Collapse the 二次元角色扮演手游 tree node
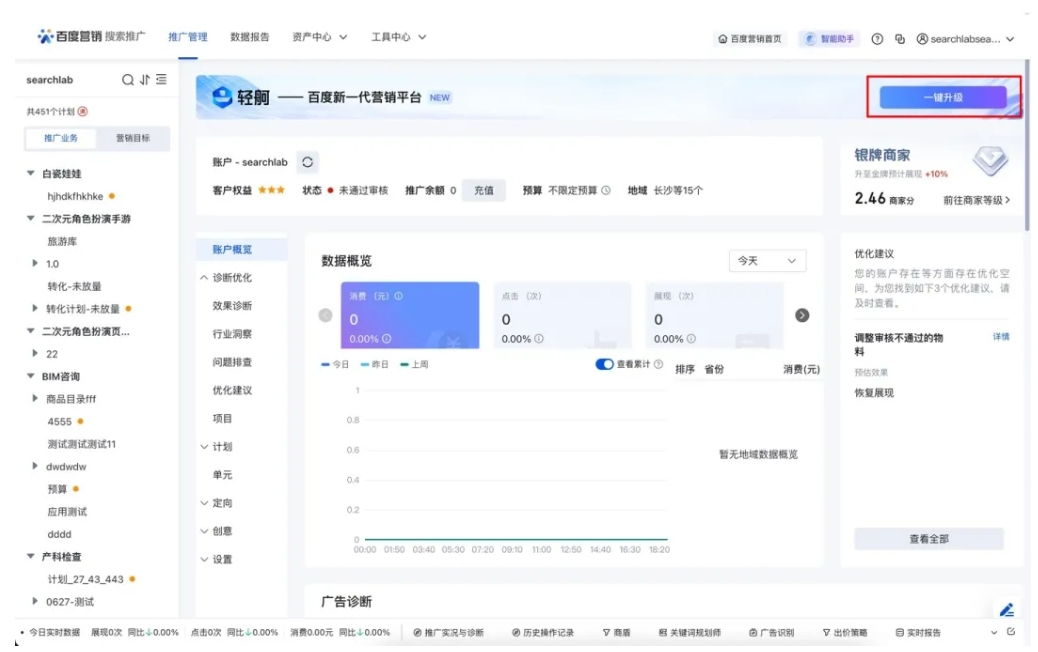Image resolution: width=1038 pixels, height=652 pixels. point(30,218)
